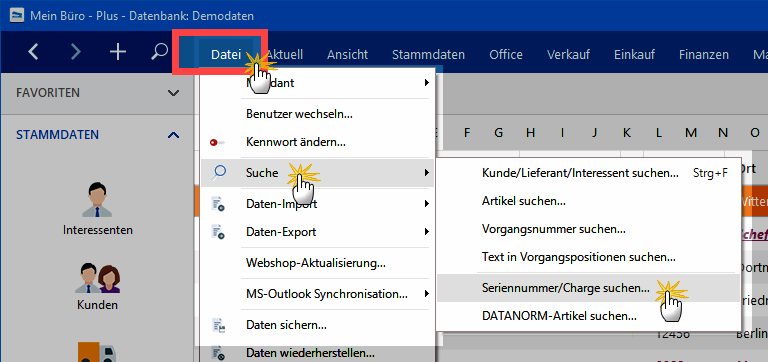Click the Daten-Export document icon
The width and height of the screenshot is (768, 362).
217,232
